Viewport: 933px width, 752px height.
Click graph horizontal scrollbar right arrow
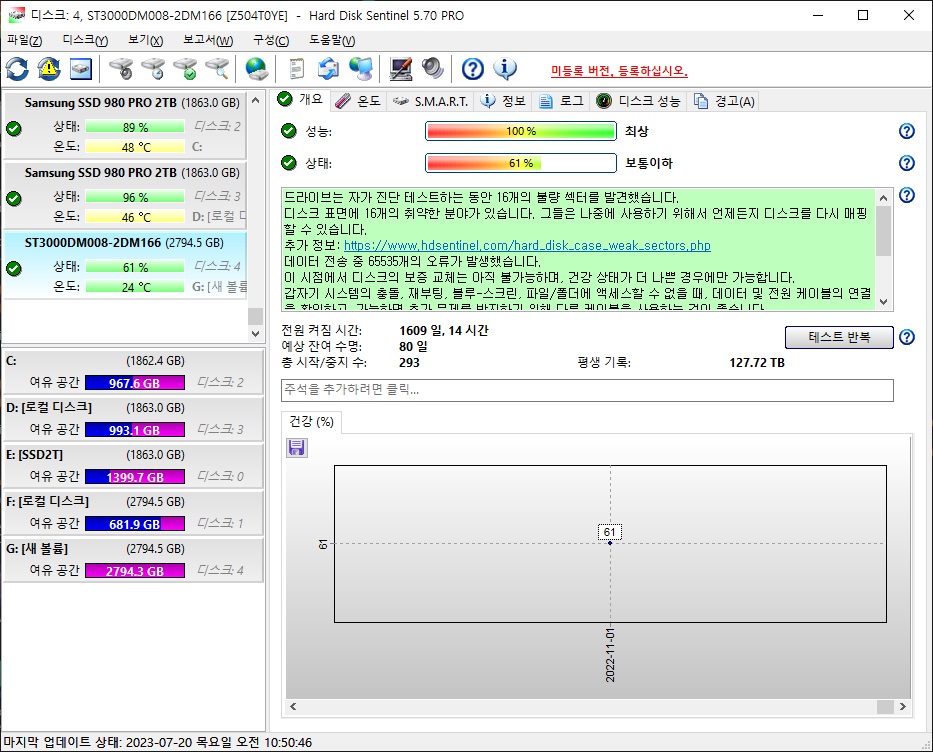point(903,706)
